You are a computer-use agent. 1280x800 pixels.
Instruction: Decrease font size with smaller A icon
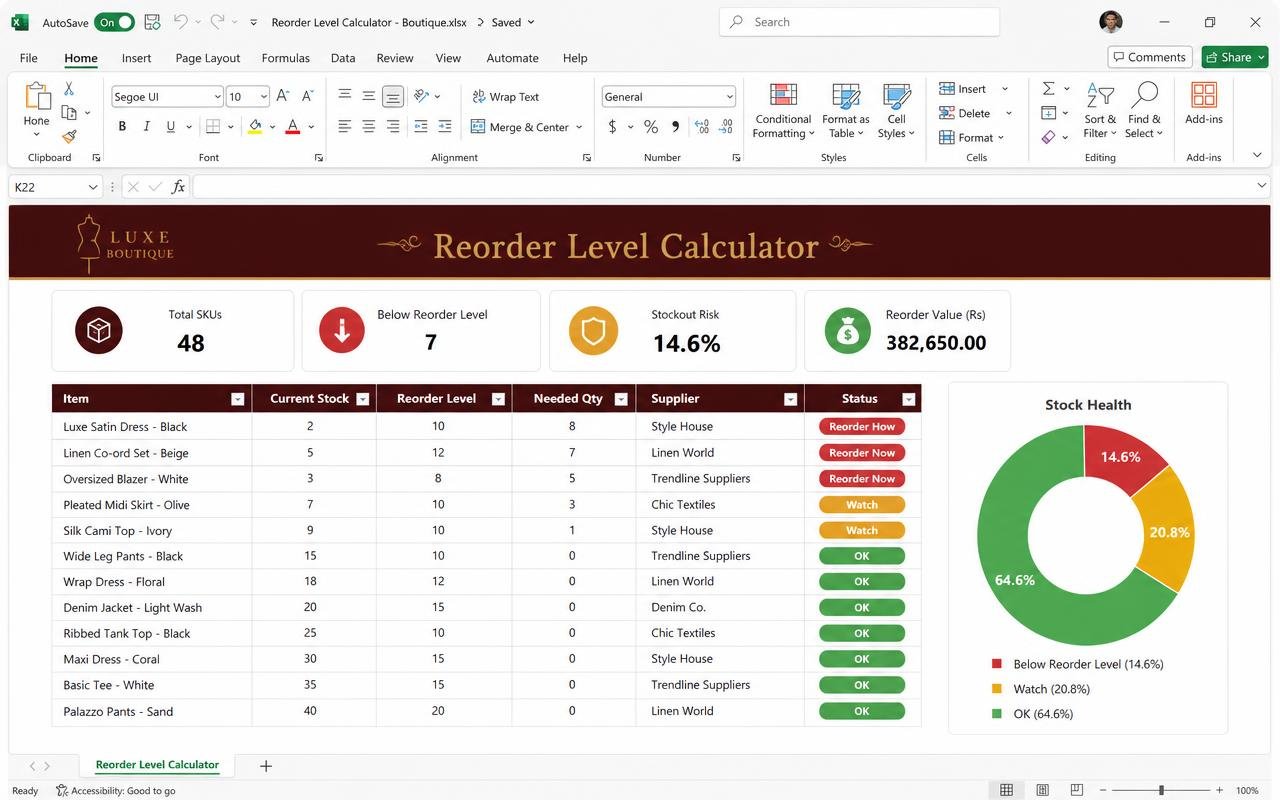pos(309,96)
